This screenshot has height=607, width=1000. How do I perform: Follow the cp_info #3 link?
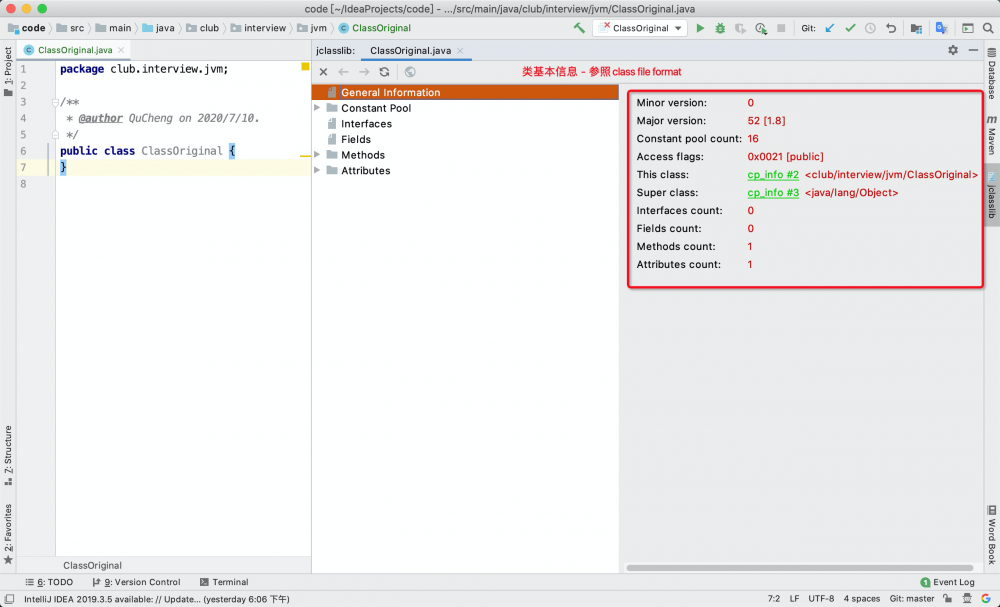tap(773, 193)
